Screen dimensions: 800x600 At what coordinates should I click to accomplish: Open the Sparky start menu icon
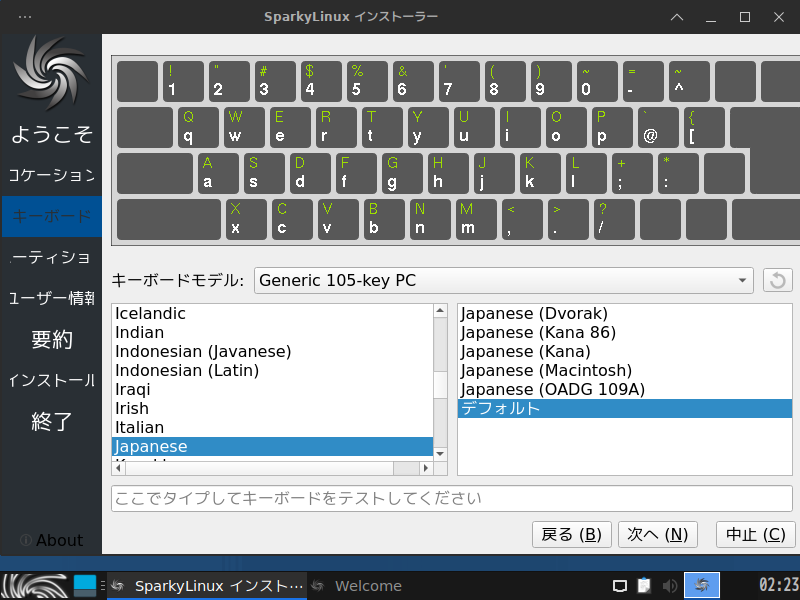35,586
